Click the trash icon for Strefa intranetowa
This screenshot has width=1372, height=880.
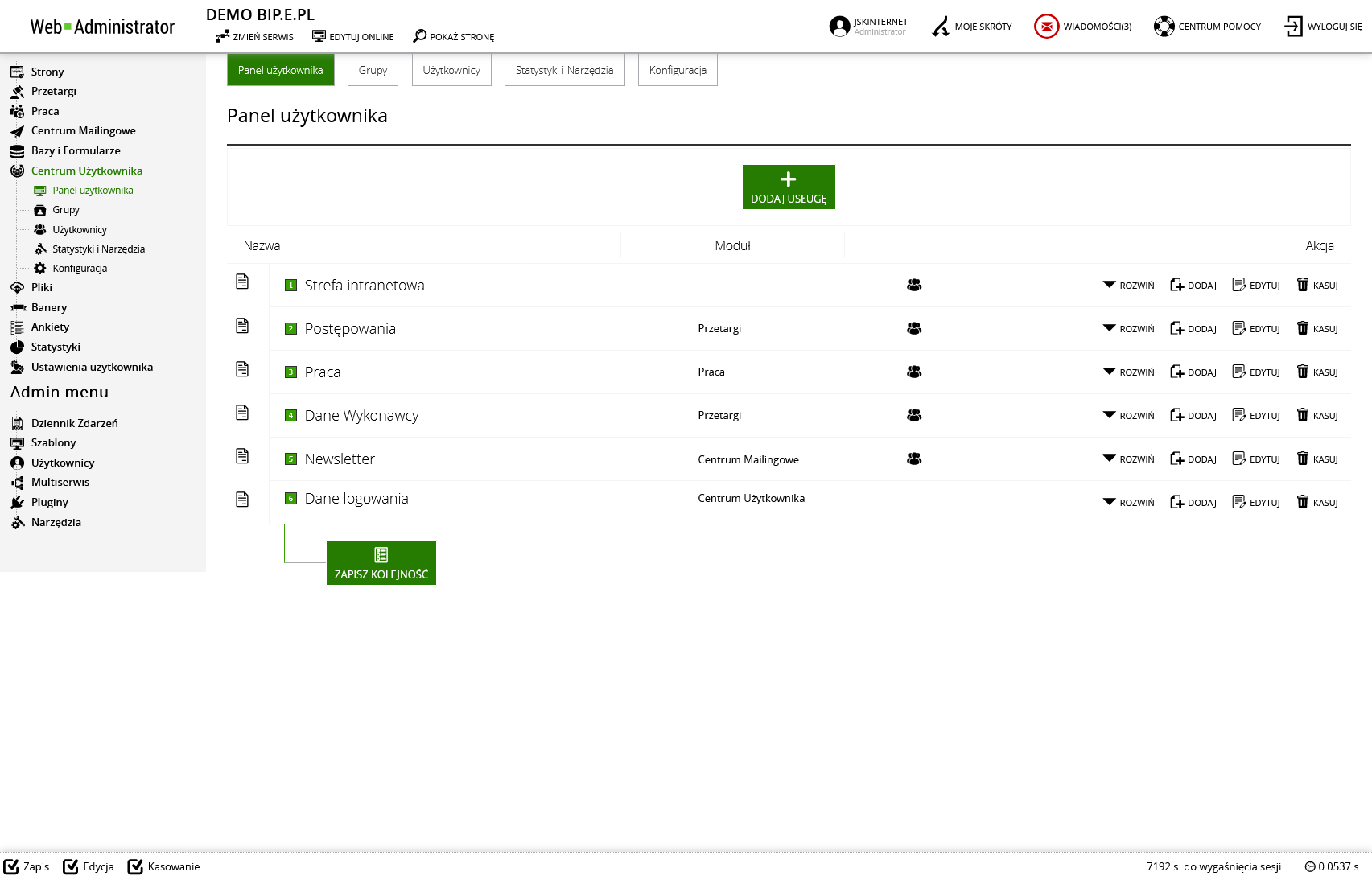[1302, 285]
